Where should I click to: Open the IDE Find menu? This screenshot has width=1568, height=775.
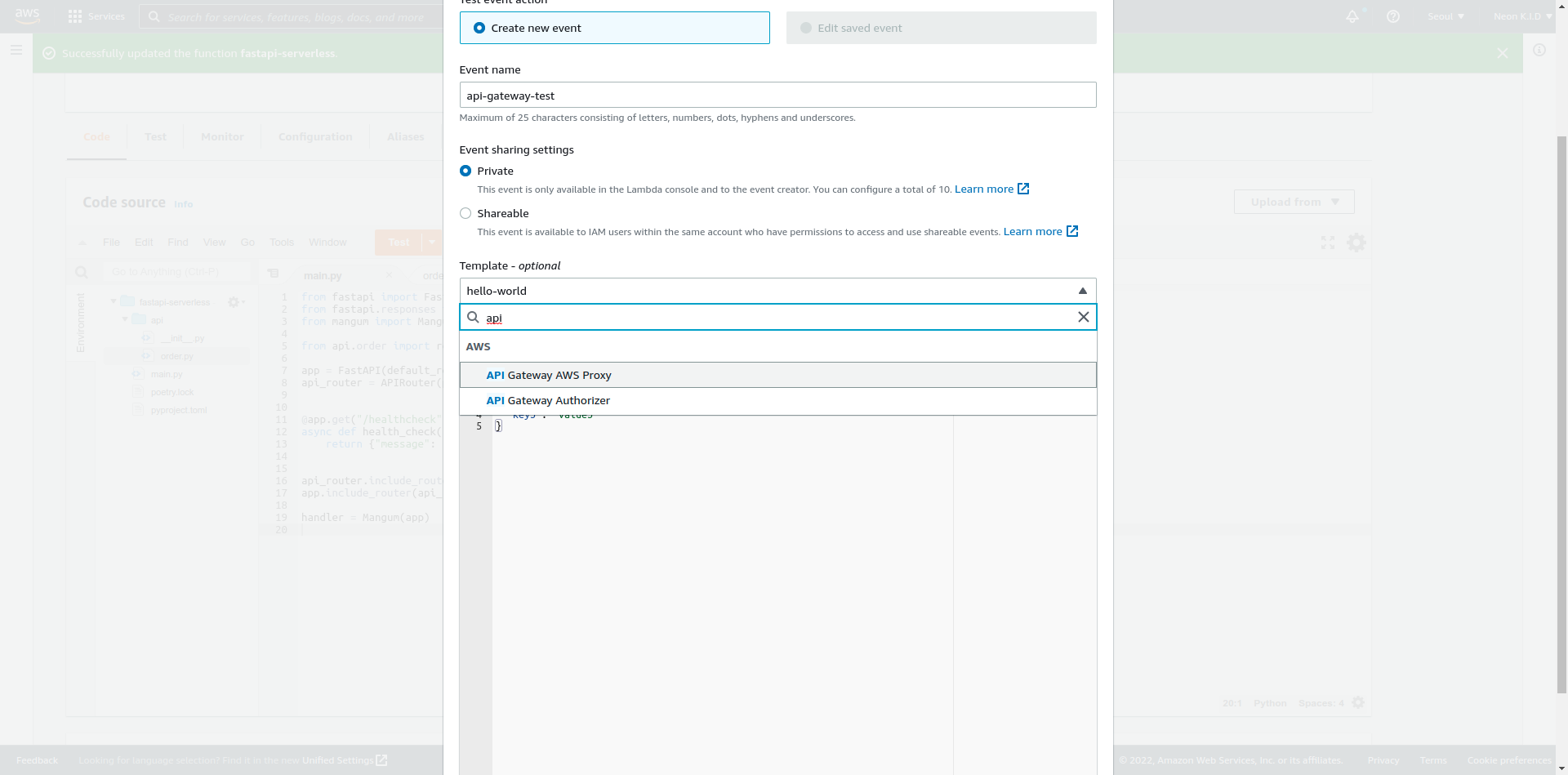178,243
